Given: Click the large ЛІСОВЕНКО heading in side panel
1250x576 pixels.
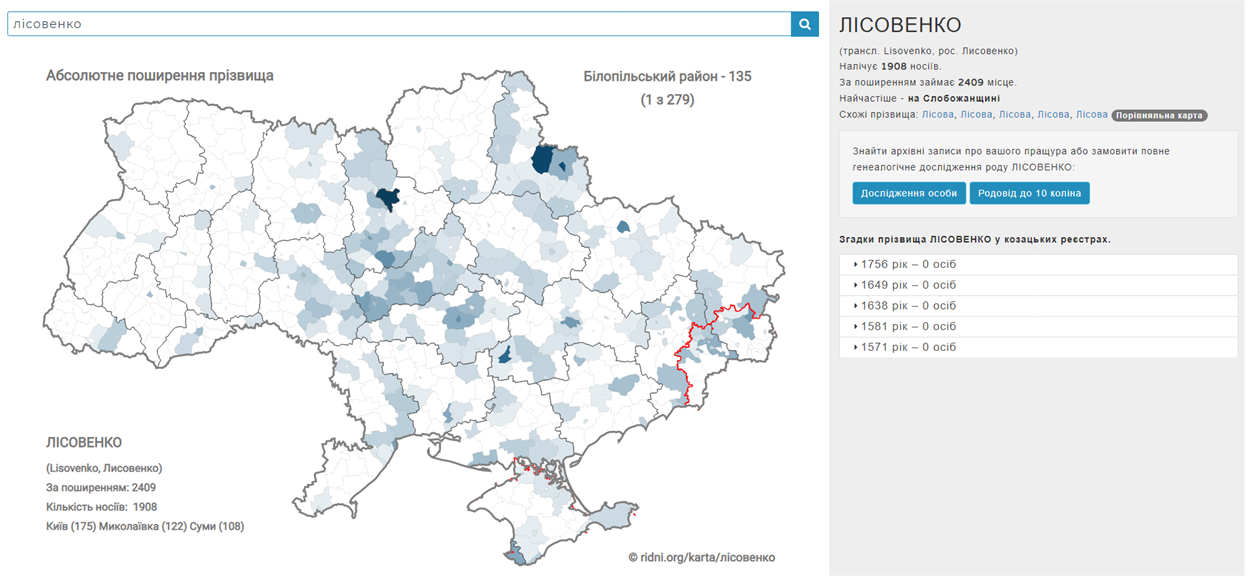Looking at the screenshot, I should [900, 25].
